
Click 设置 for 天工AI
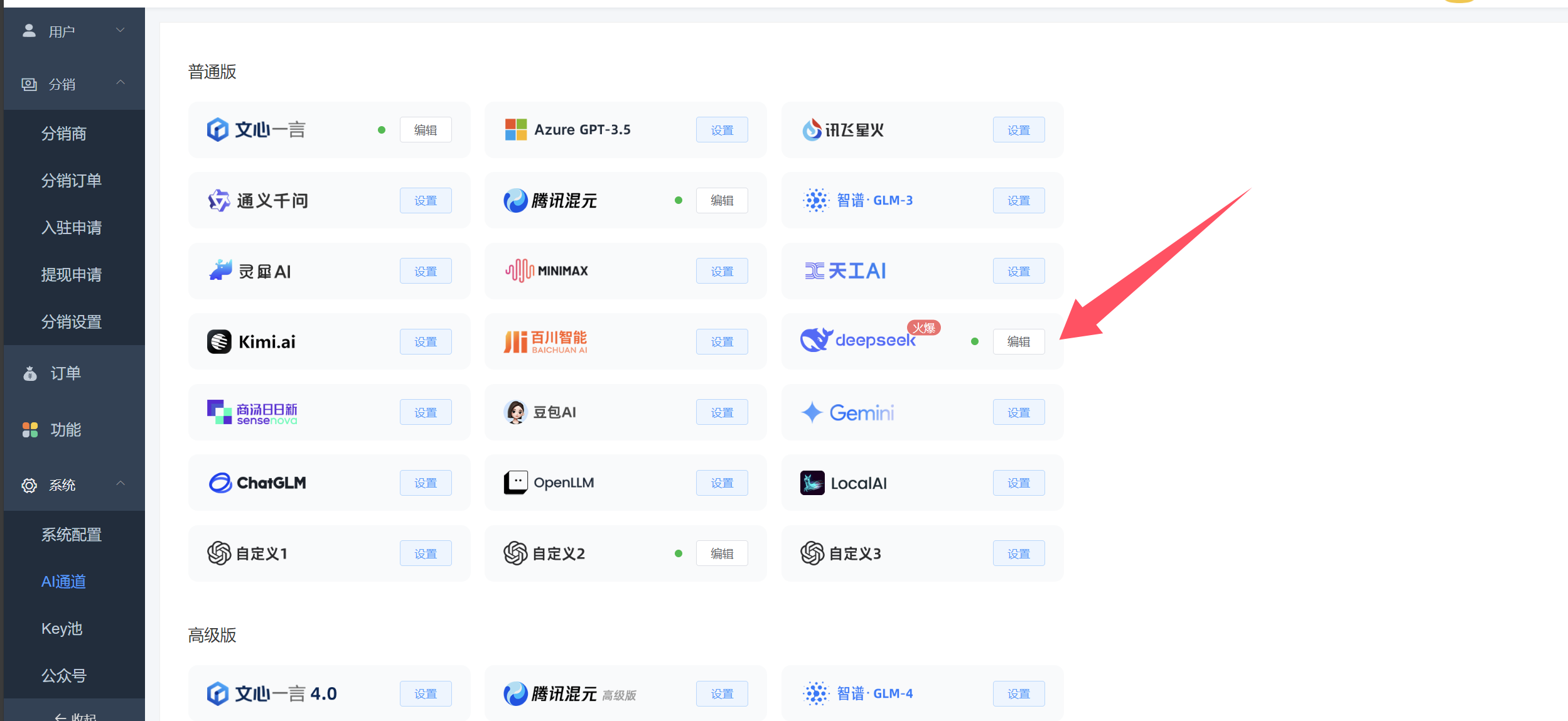(x=1019, y=271)
